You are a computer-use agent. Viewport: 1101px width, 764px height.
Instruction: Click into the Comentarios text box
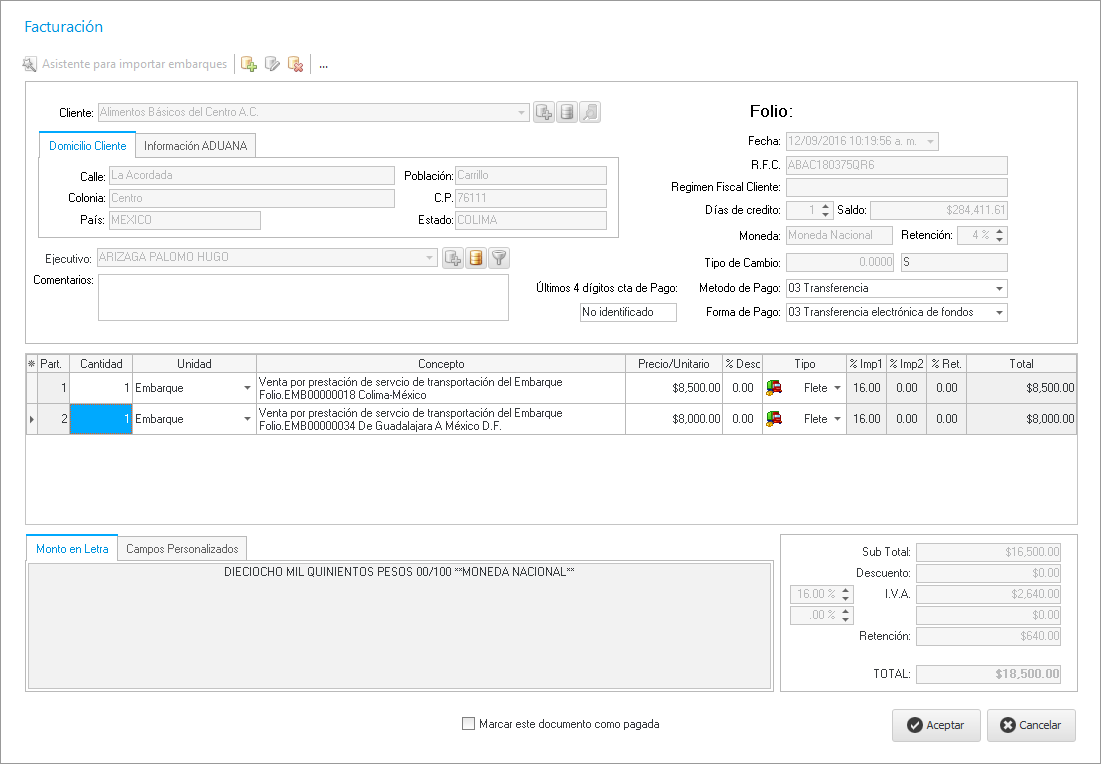pos(303,297)
